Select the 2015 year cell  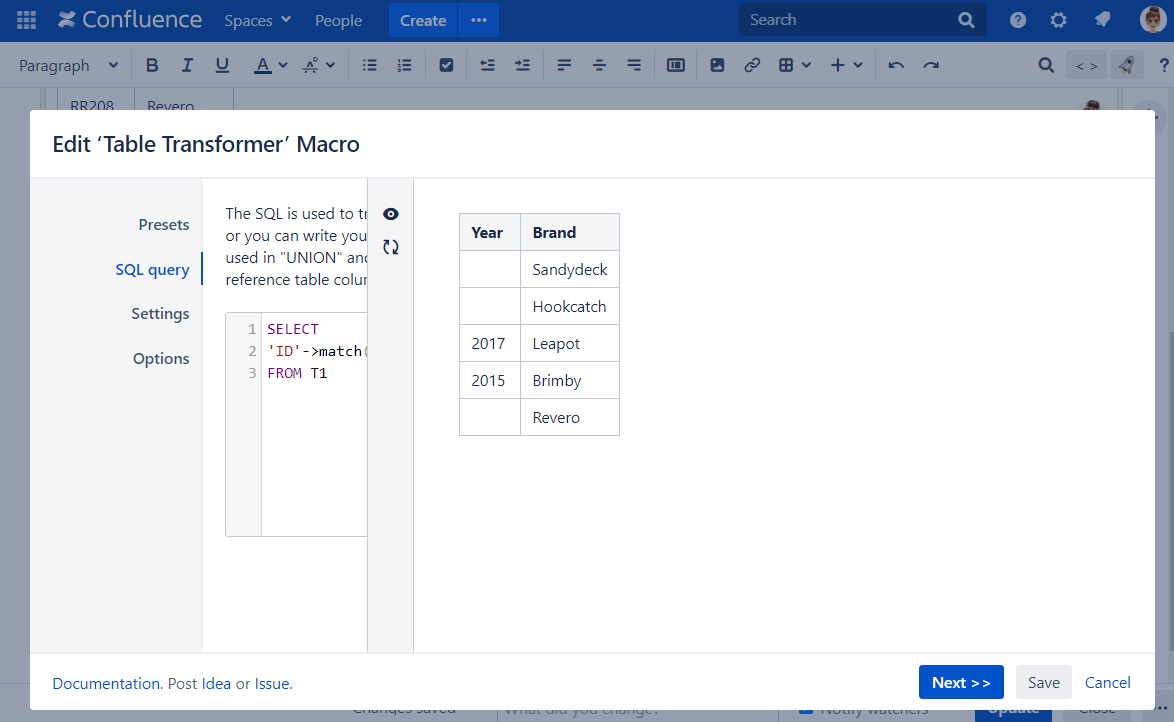[x=490, y=380]
